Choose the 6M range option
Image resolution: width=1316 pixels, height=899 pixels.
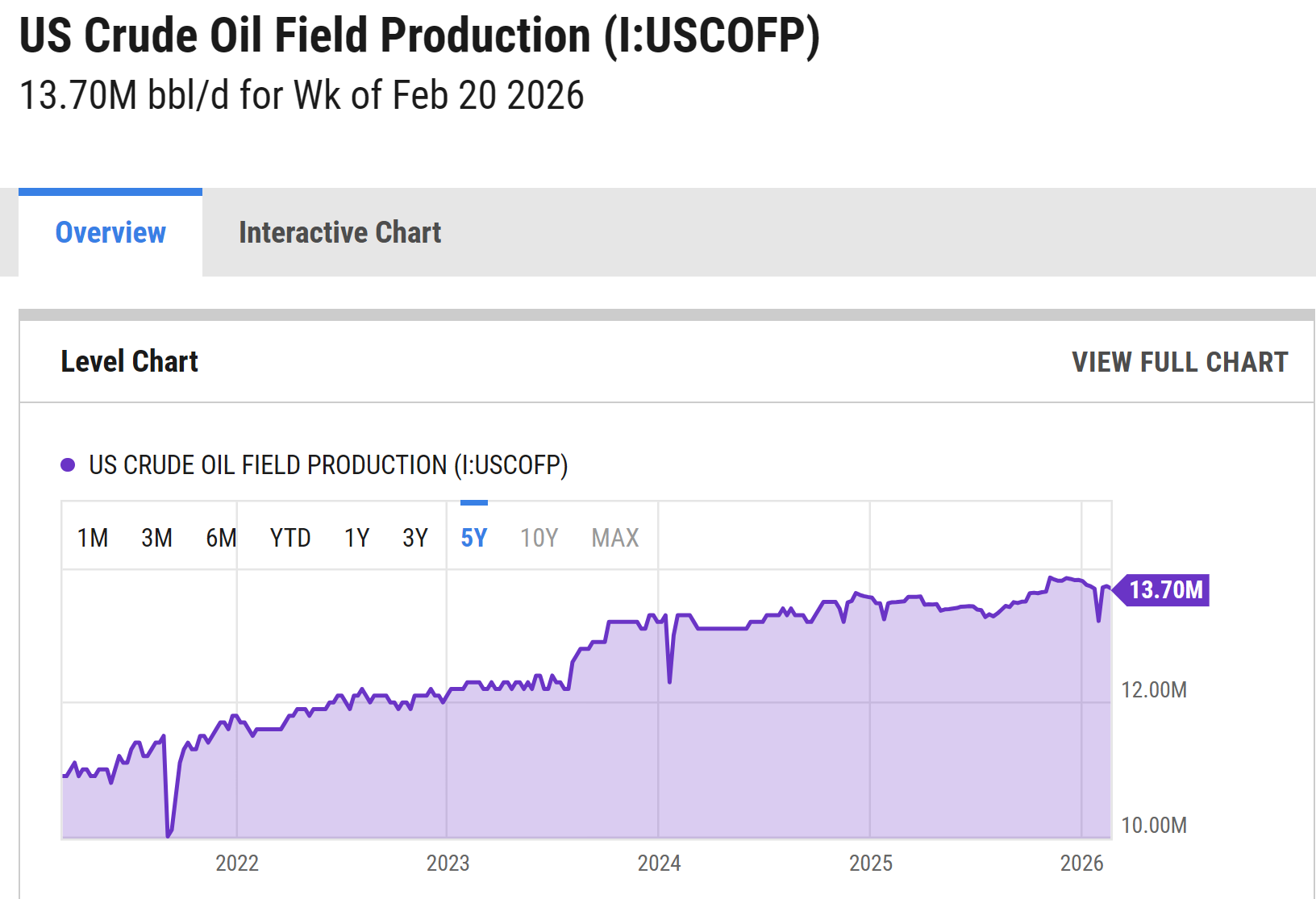[221, 538]
